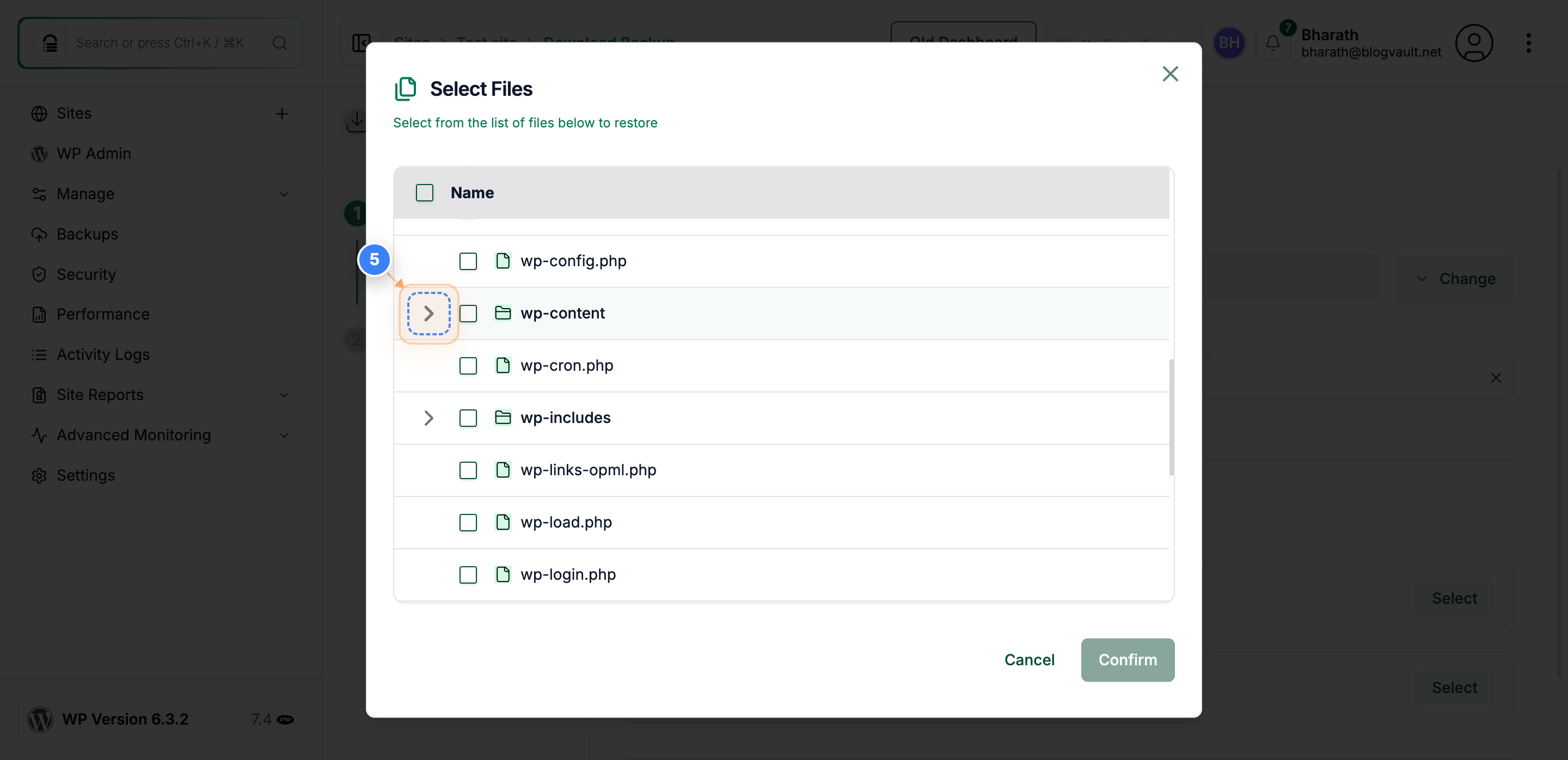View Activity Logs from sidebar

(x=103, y=354)
